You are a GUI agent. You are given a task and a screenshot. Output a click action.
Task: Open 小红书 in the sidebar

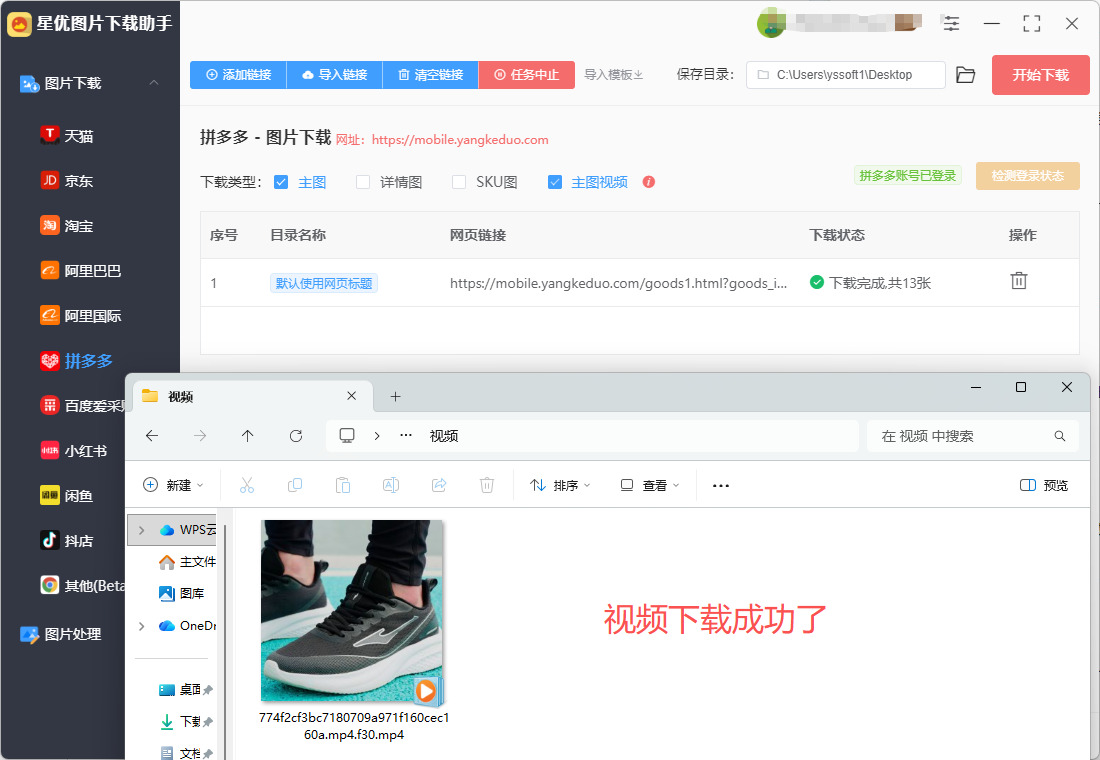[x=74, y=451]
